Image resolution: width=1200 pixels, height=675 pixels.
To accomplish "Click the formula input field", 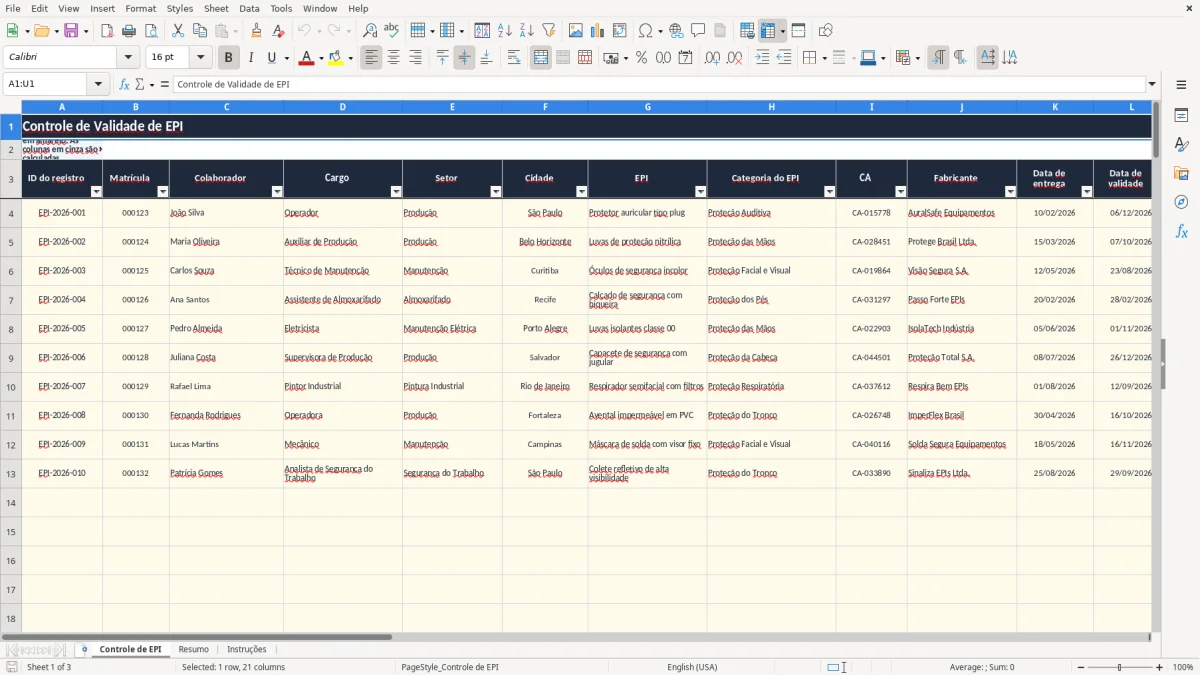I will pos(658,84).
